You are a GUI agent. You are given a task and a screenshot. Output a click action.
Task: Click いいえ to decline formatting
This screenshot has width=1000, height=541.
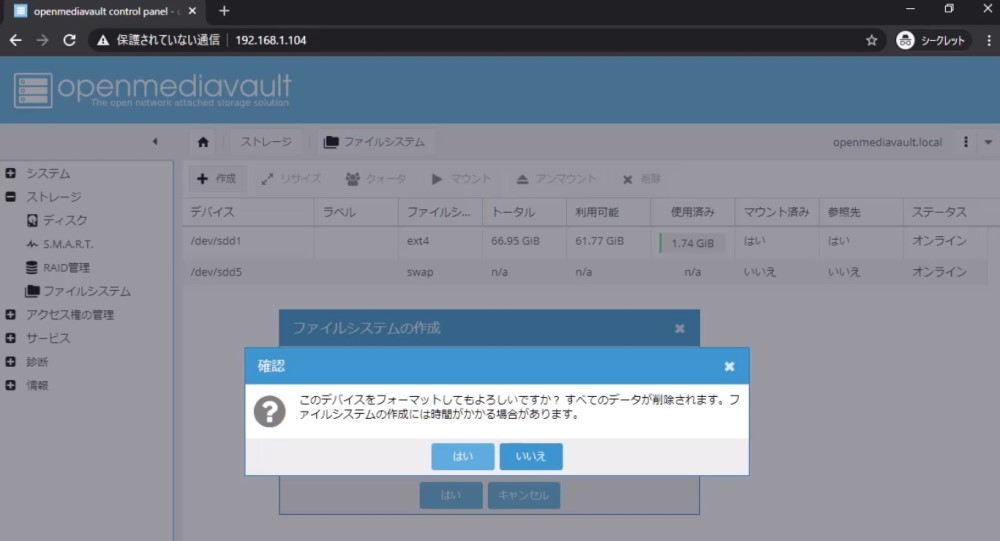pos(531,456)
